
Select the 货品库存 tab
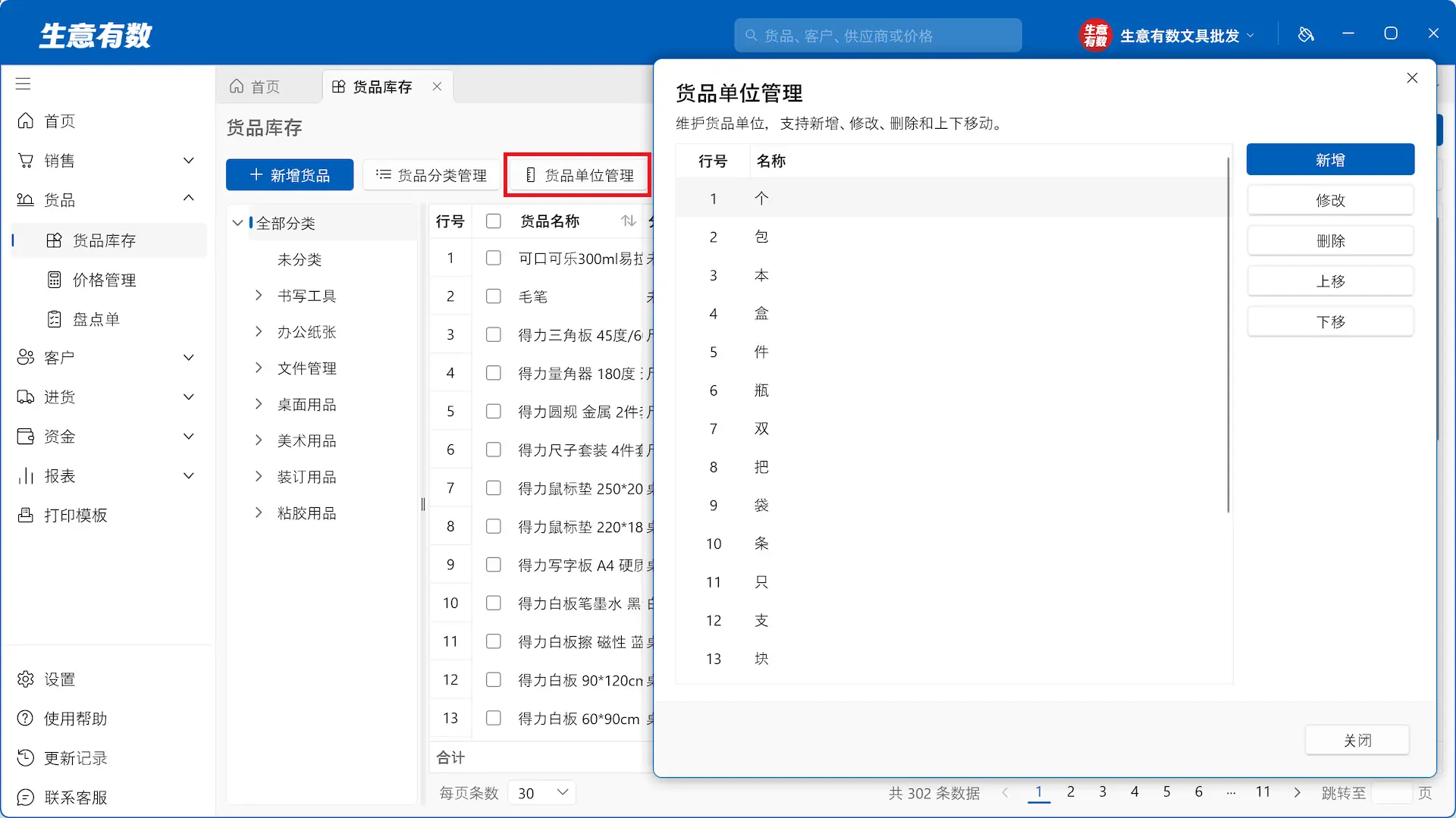382,86
